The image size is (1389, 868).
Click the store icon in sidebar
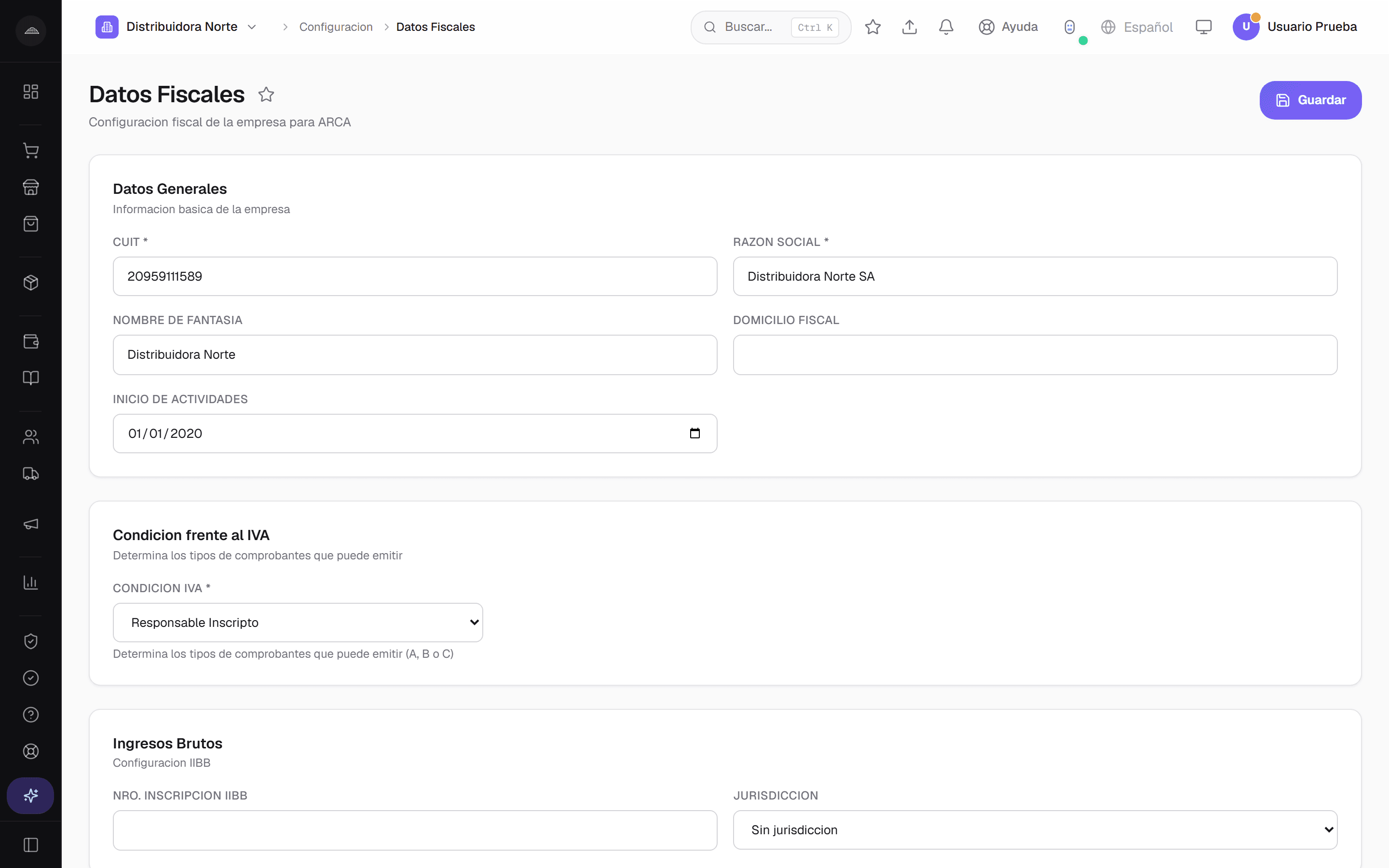31,187
